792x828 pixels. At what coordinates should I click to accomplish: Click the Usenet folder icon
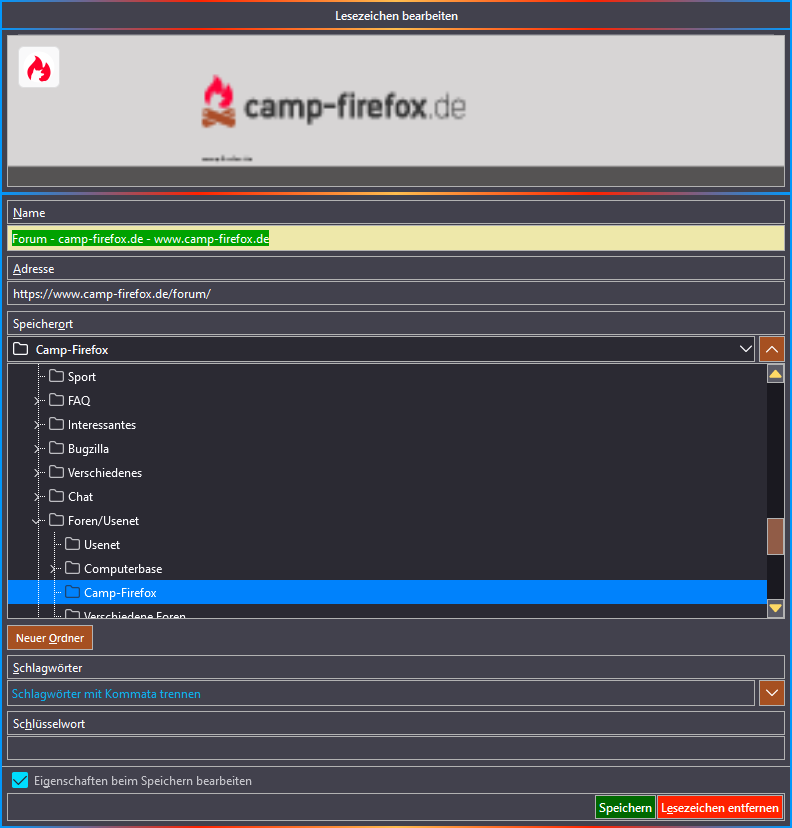tap(73, 544)
